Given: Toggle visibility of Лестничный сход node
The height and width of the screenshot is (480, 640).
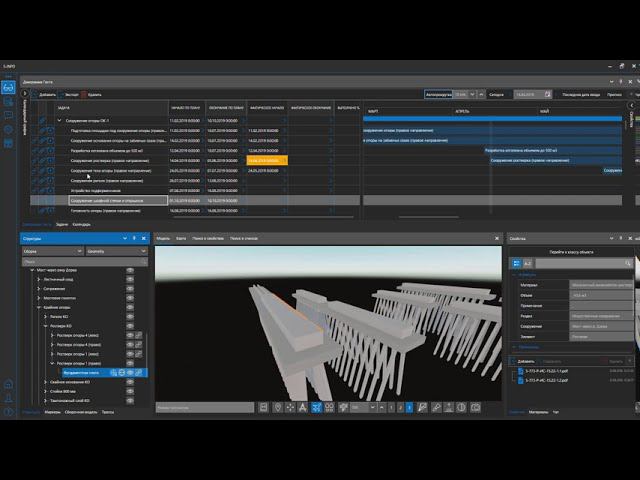Looking at the screenshot, I should point(130,280).
